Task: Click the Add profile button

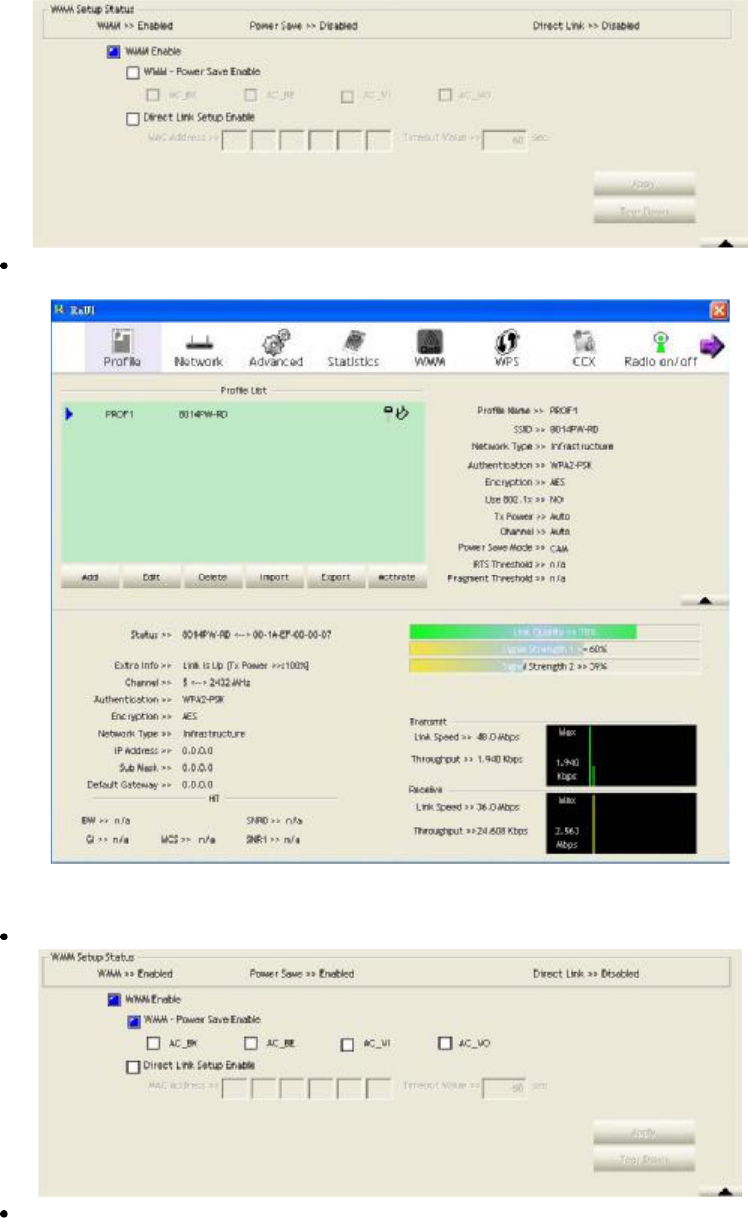Action: point(91,577)
